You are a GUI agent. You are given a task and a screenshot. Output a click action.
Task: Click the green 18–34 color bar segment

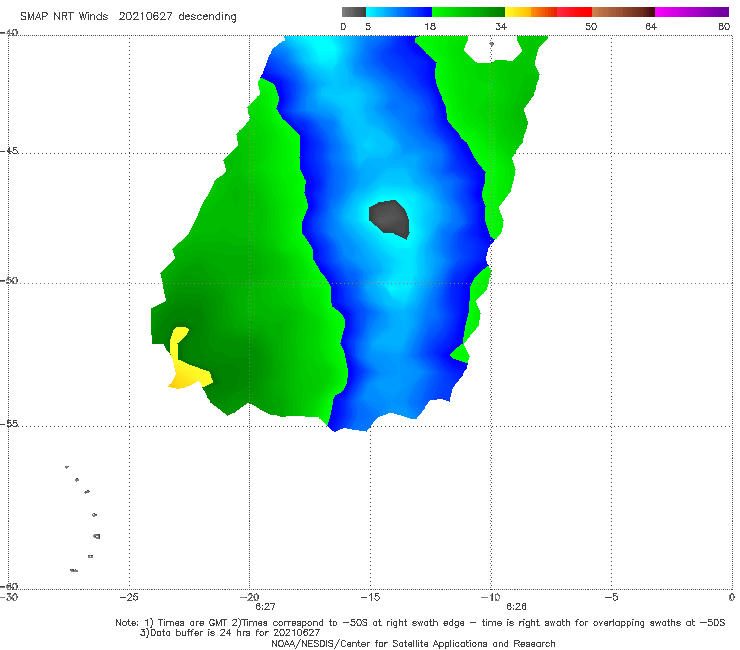[x=468, y=12]
